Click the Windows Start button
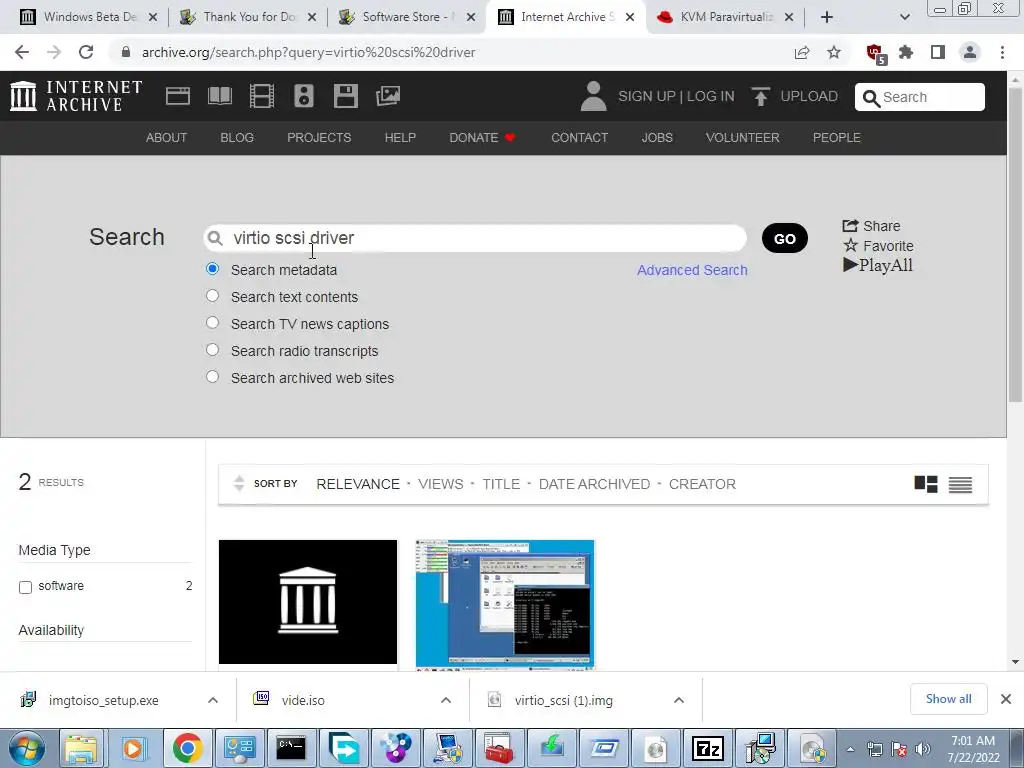This screenshot has width=1024, height=768. (x=26, y=748)
